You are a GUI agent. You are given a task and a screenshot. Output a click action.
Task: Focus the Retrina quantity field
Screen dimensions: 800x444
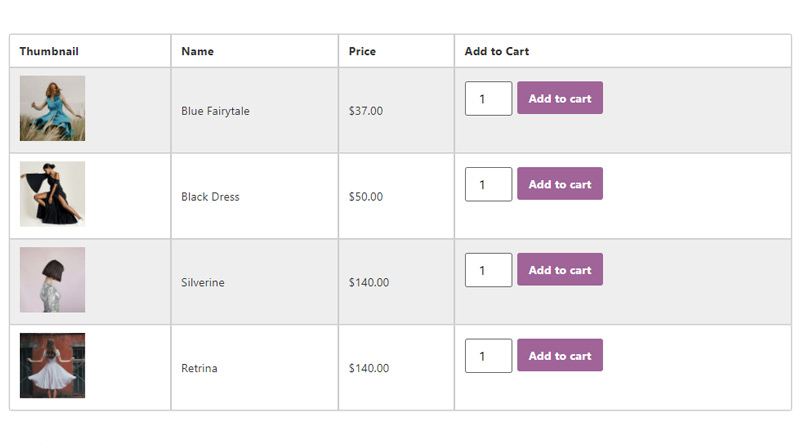[488, 356]
